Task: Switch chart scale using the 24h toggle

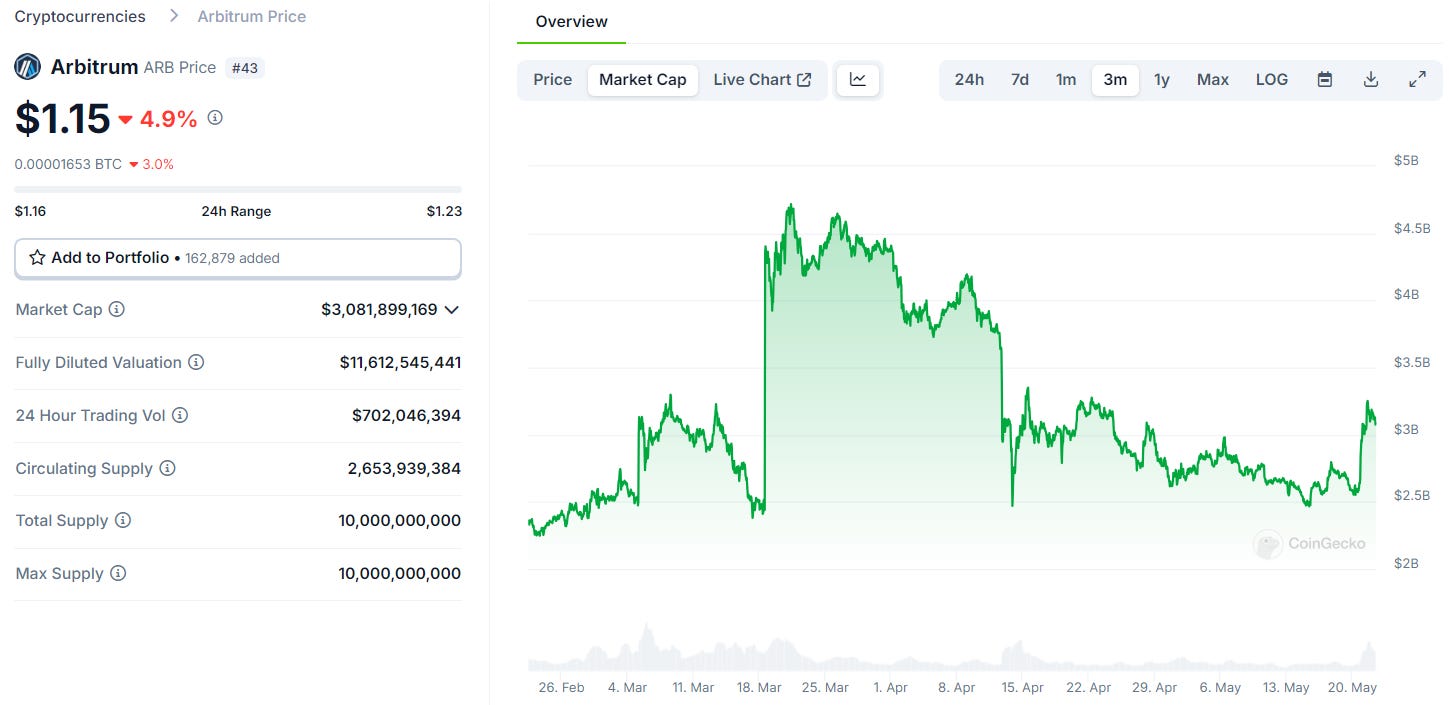Action: [x=968, y=79]
